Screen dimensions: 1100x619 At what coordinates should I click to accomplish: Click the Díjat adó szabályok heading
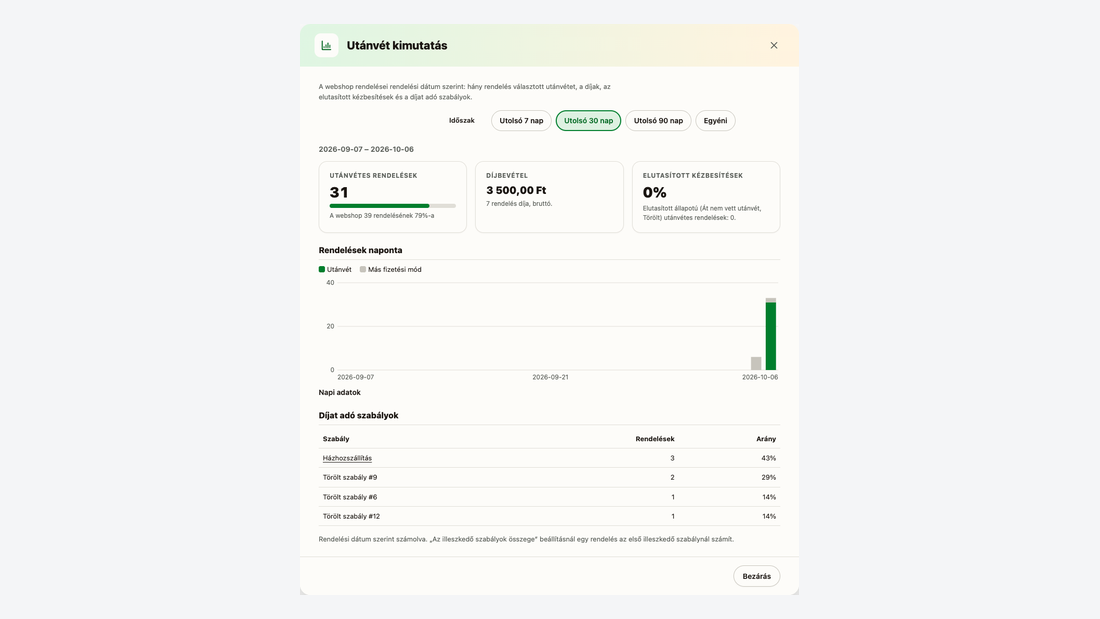(358, 415)
